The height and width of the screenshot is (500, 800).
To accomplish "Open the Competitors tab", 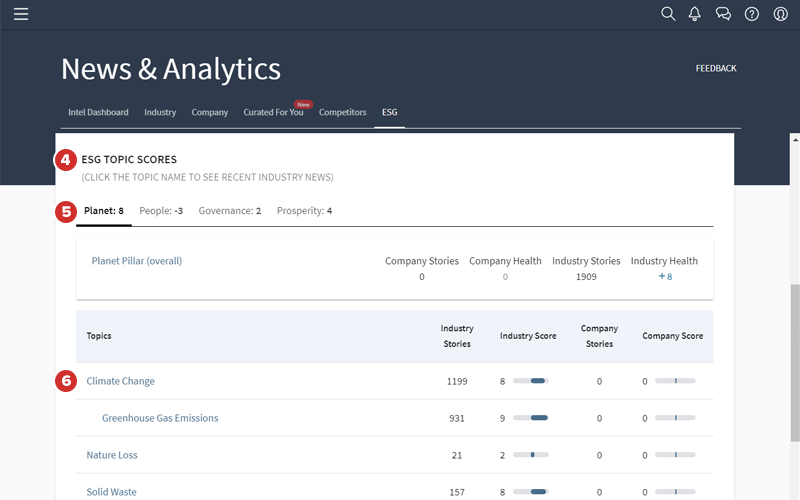I will click(x=343, y=113).
